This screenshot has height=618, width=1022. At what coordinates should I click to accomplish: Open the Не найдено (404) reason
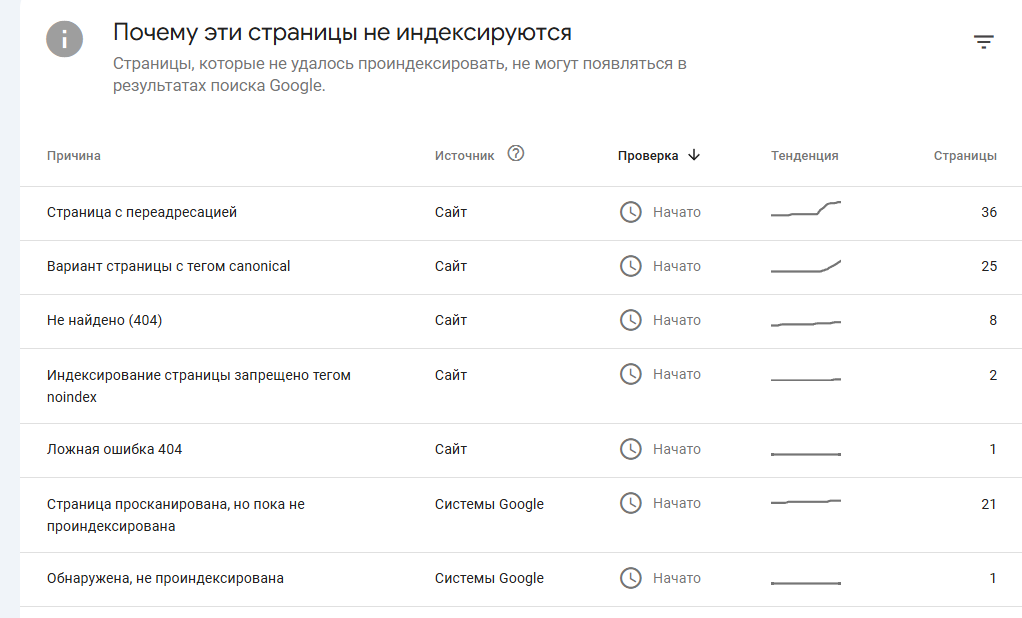click(105, 321)
